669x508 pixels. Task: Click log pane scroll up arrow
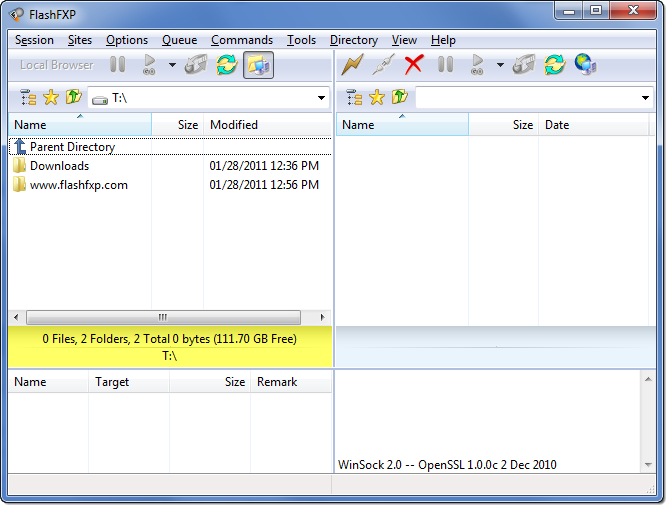(648, 379)
